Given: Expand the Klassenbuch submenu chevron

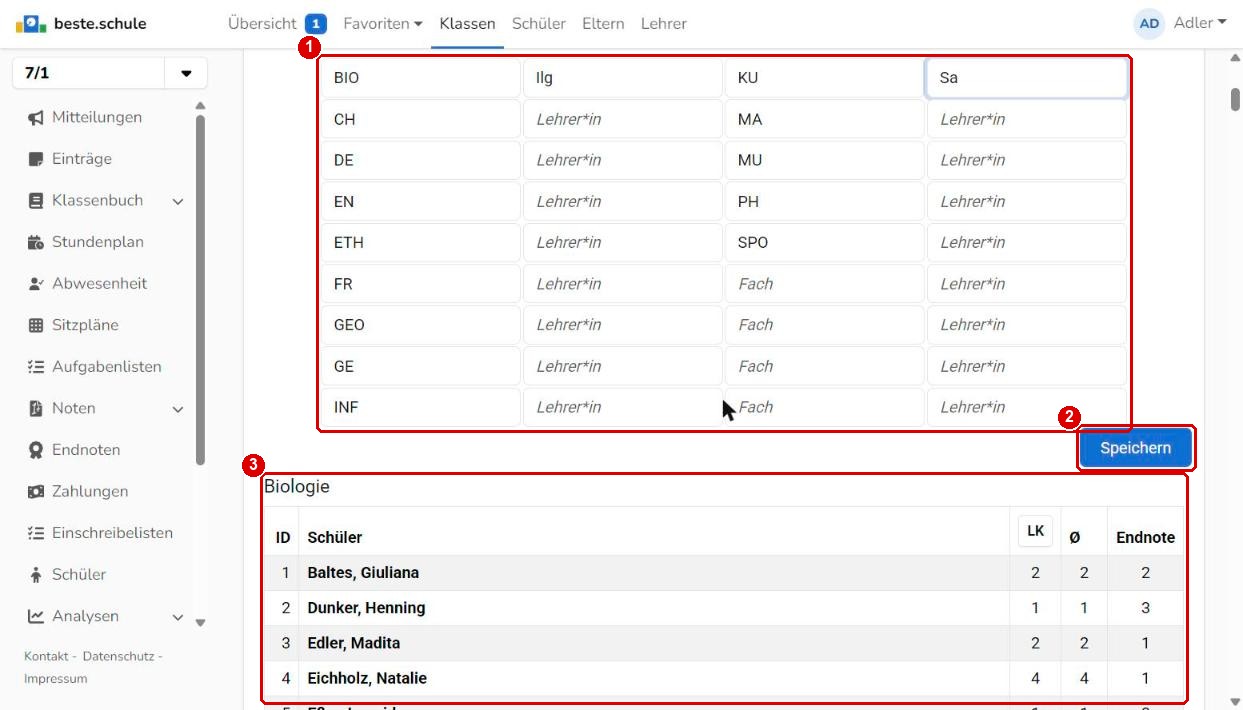Looking at the screenshot, I should point(178,202).
